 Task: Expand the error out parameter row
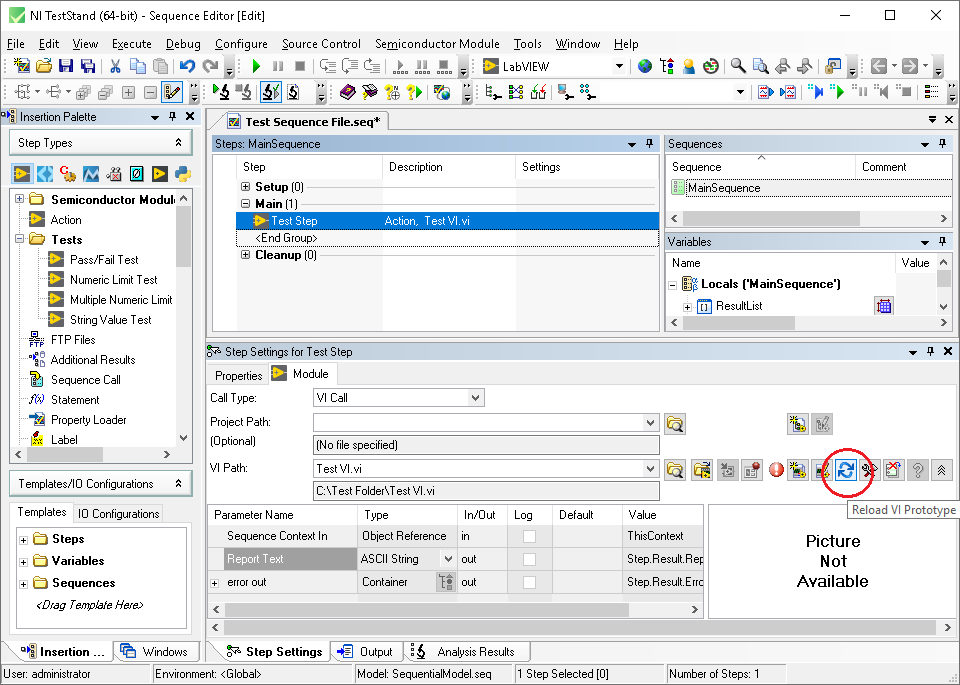click(x=215, y=583)
